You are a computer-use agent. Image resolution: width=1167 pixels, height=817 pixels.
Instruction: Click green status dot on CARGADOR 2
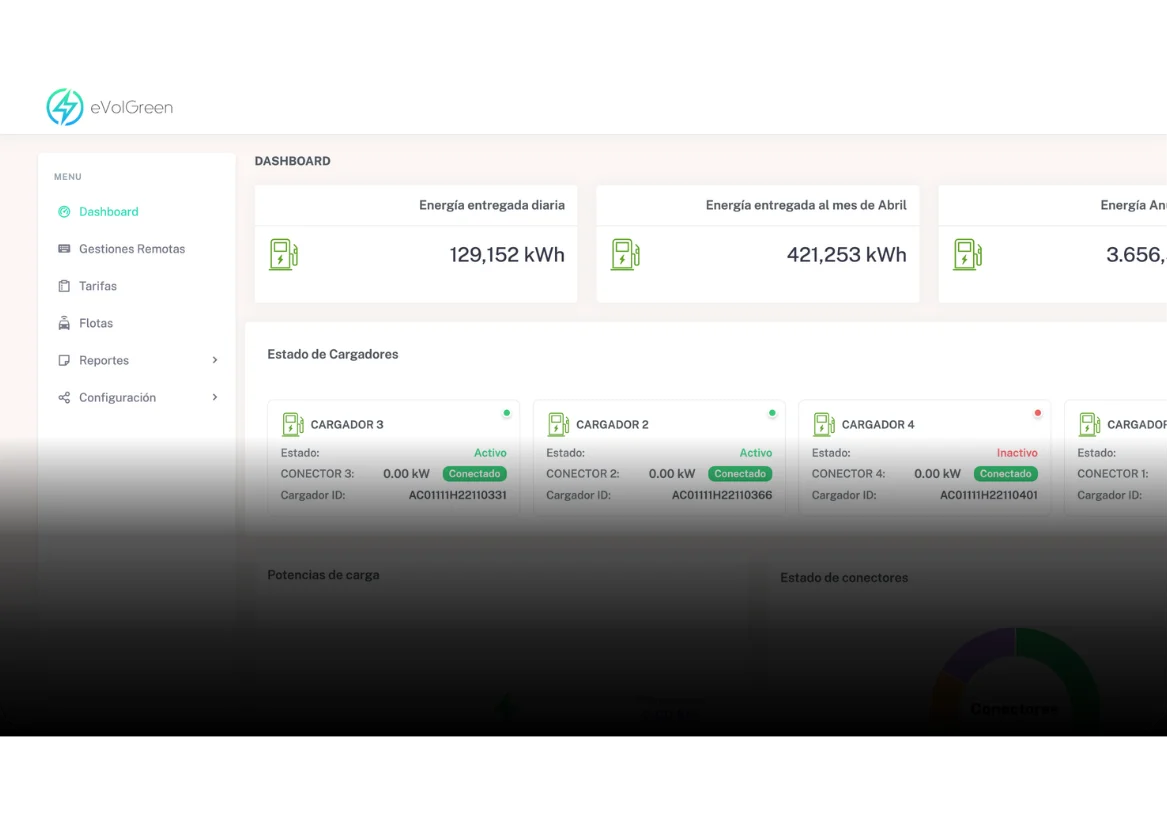point(772,413)
